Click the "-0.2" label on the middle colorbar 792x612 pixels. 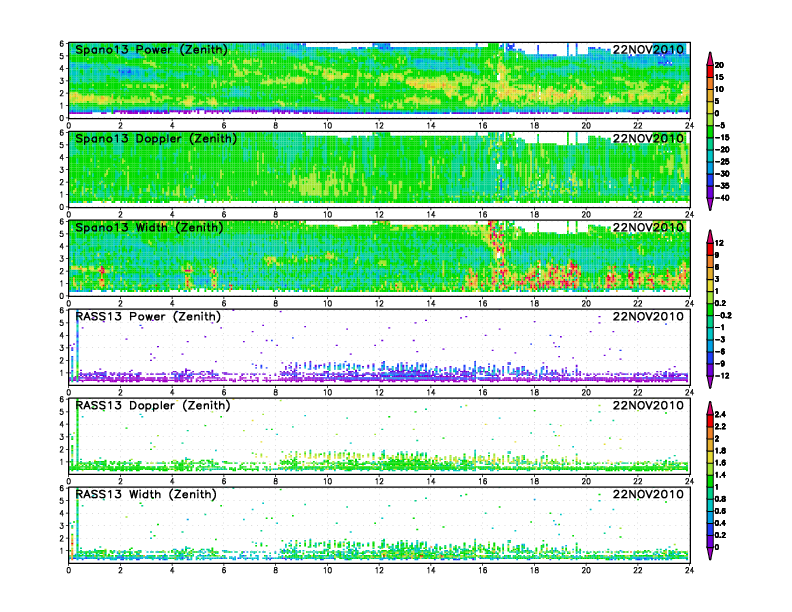(x=723, y=315)
